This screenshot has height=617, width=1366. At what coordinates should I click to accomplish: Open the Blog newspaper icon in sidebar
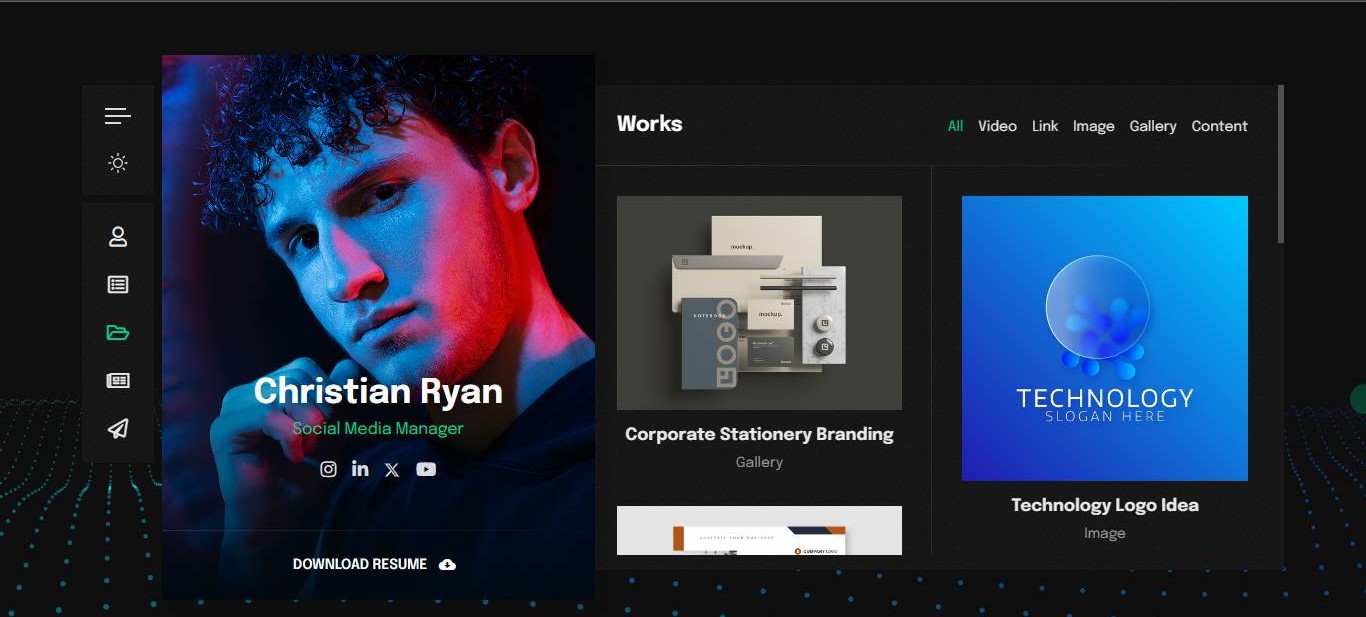click(x=118, y=381)
